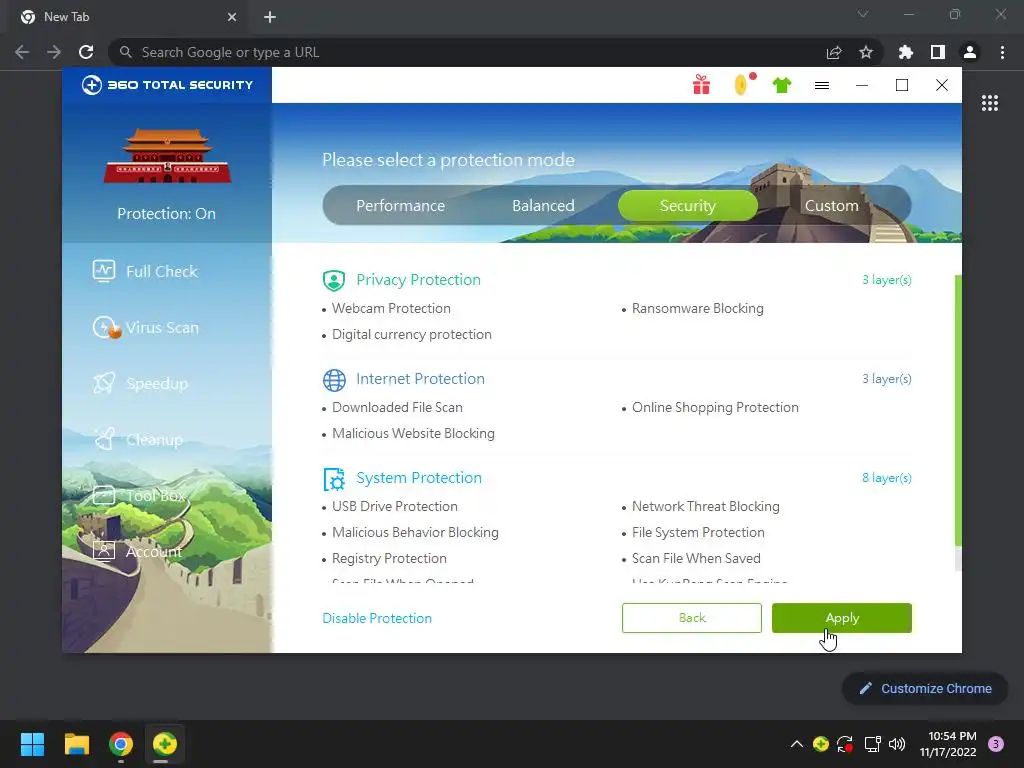Click the Privacy Protection shield icon

click(x=334, y=280)
